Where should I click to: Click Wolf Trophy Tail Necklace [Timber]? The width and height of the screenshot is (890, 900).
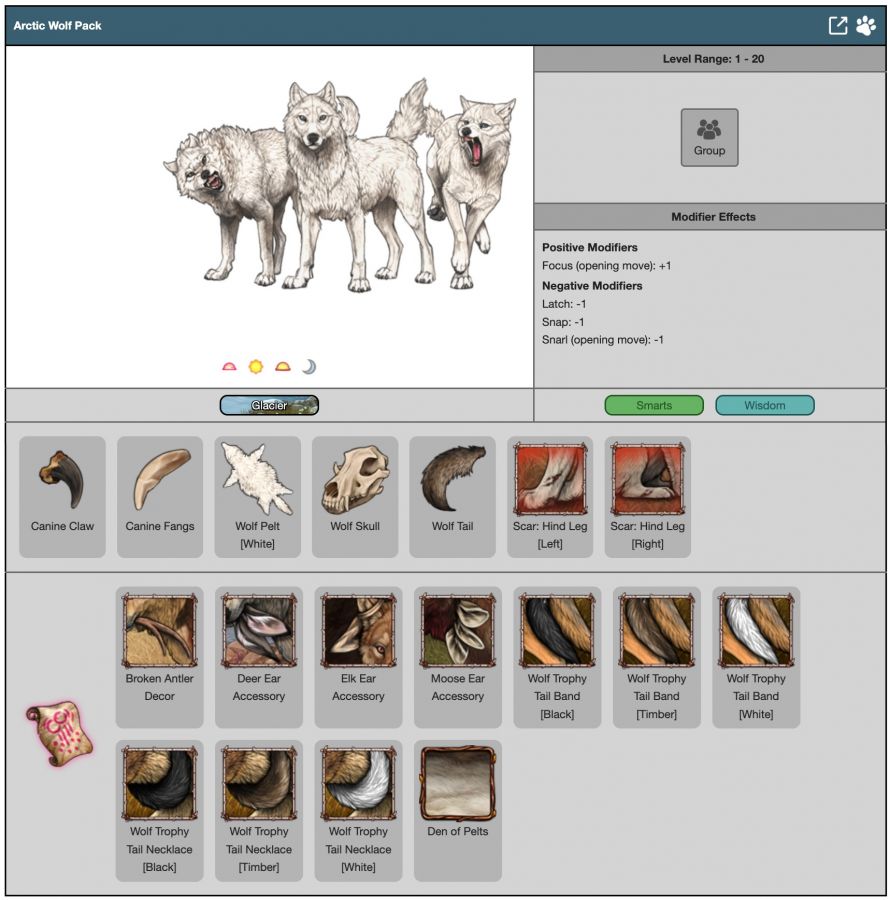(x=259, y=785)
